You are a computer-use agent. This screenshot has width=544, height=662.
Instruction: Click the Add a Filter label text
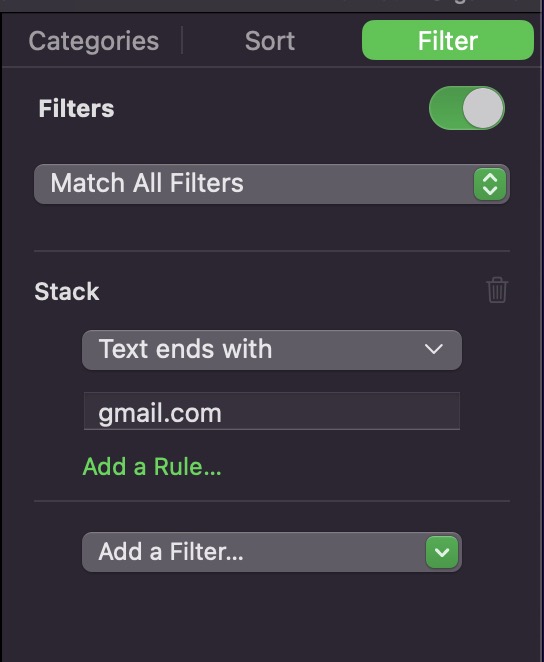(171, 552)
